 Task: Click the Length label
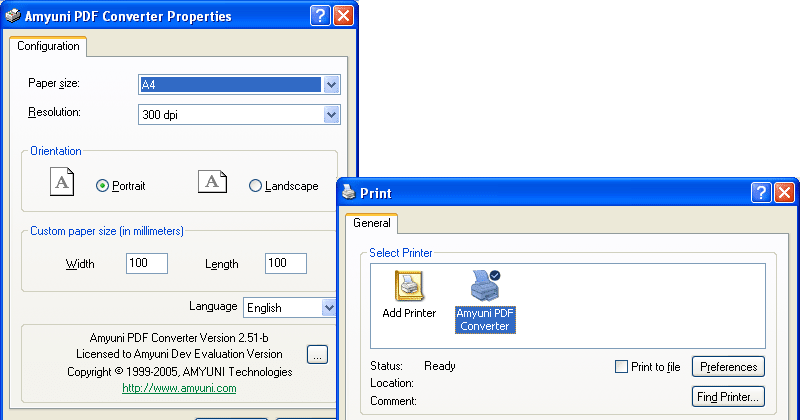coord(222,264)
